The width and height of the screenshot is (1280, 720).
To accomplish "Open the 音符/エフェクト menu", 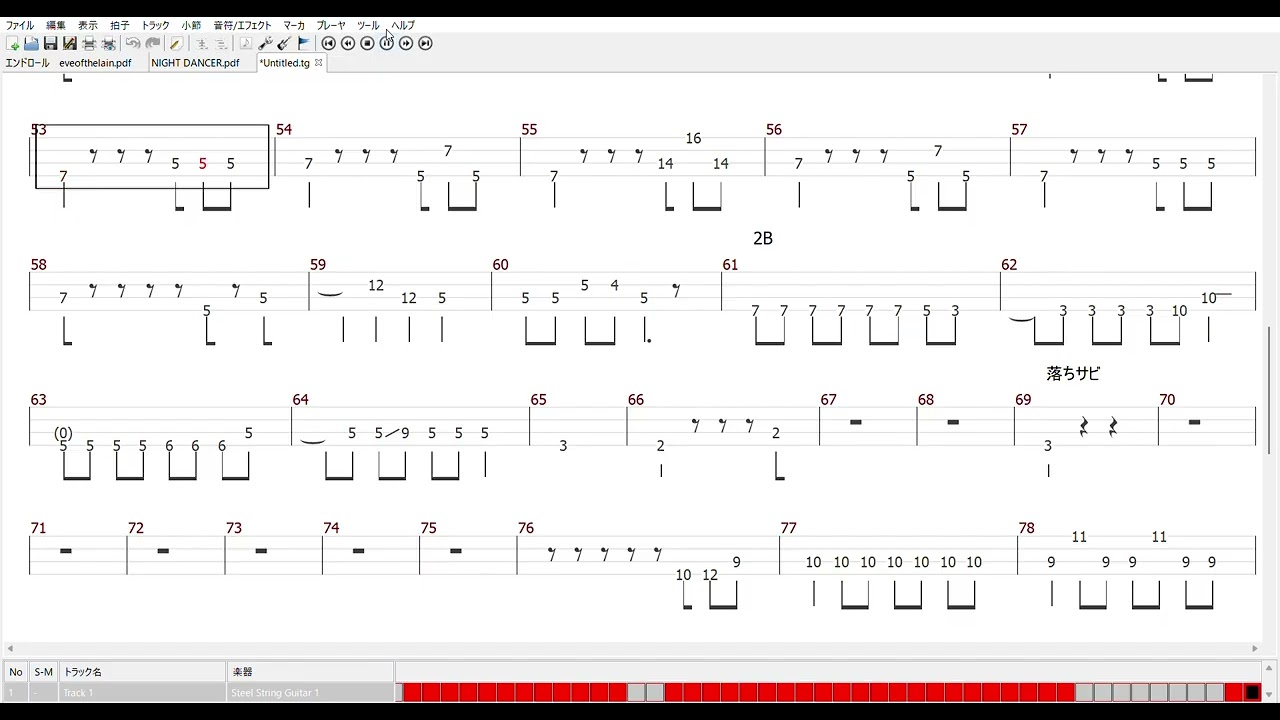I will 242,25.
